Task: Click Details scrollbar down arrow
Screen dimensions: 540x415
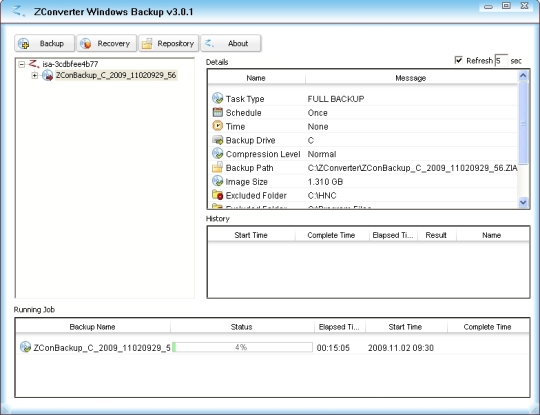Action: tap(523, 202)
